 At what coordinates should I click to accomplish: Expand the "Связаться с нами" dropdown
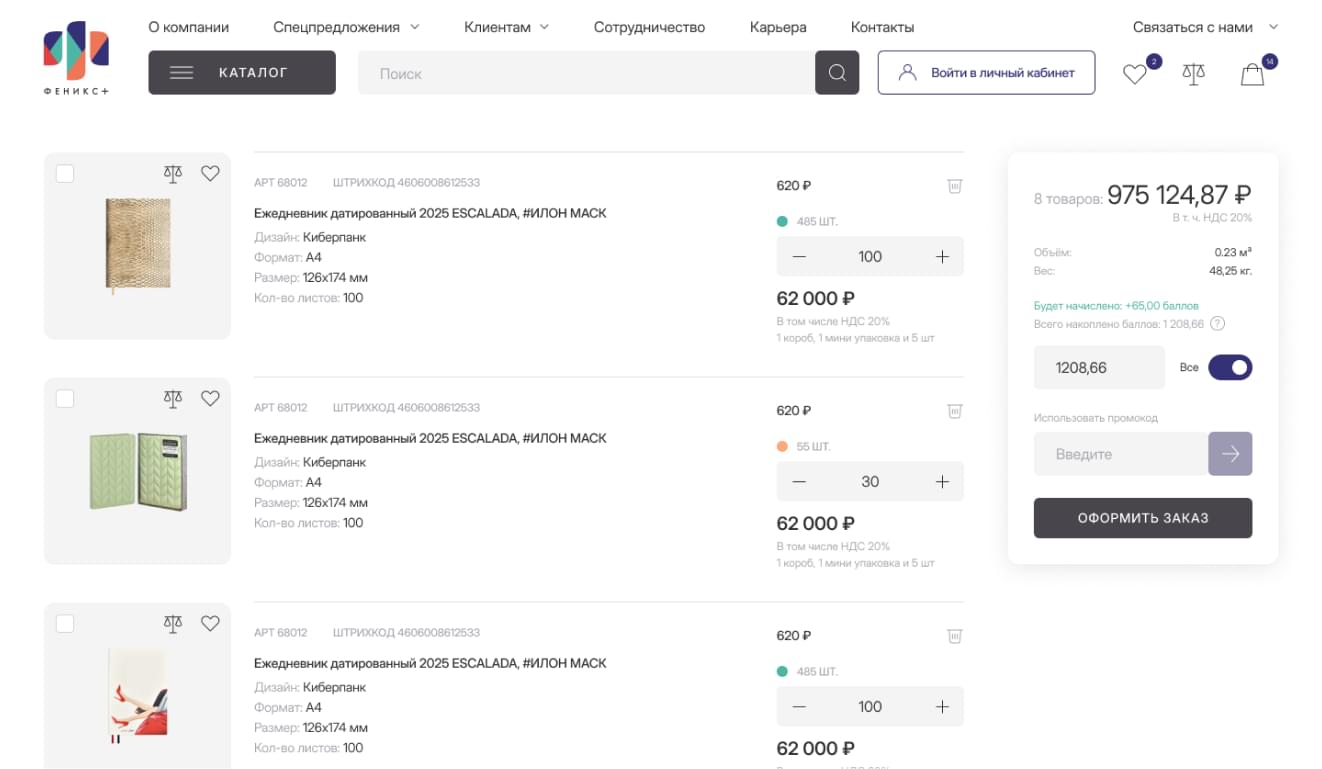click(x=1205, y=27)
